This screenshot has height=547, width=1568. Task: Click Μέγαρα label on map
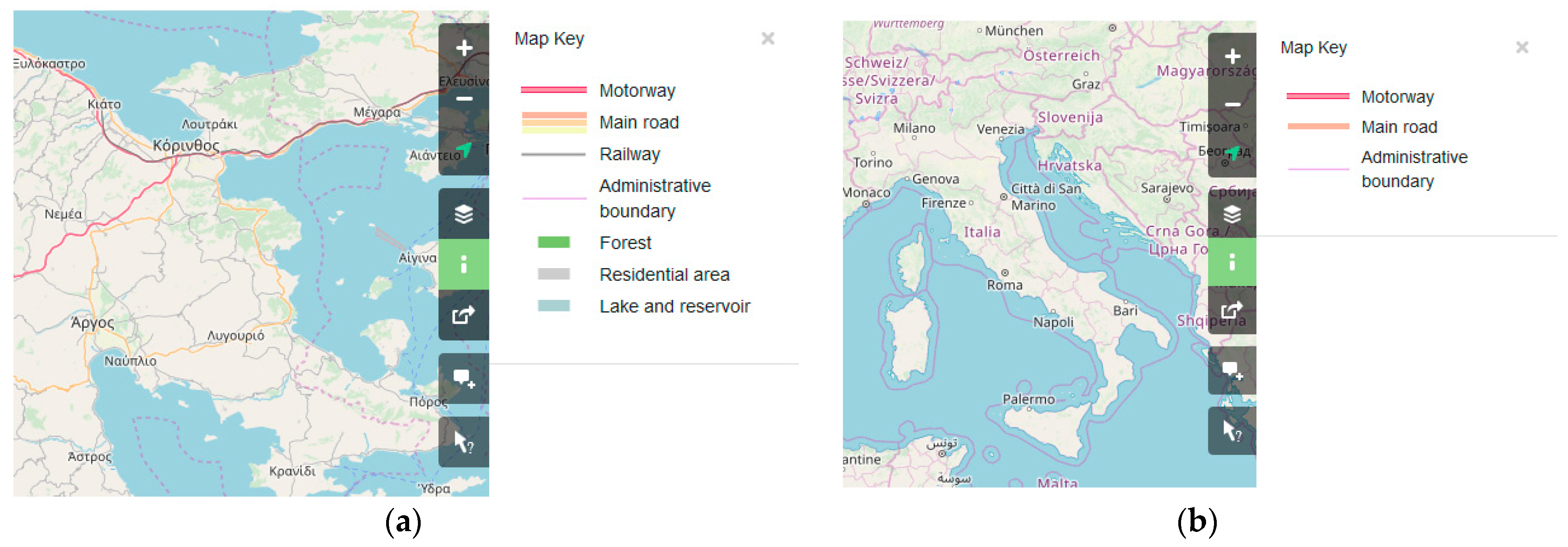point(377,112)
